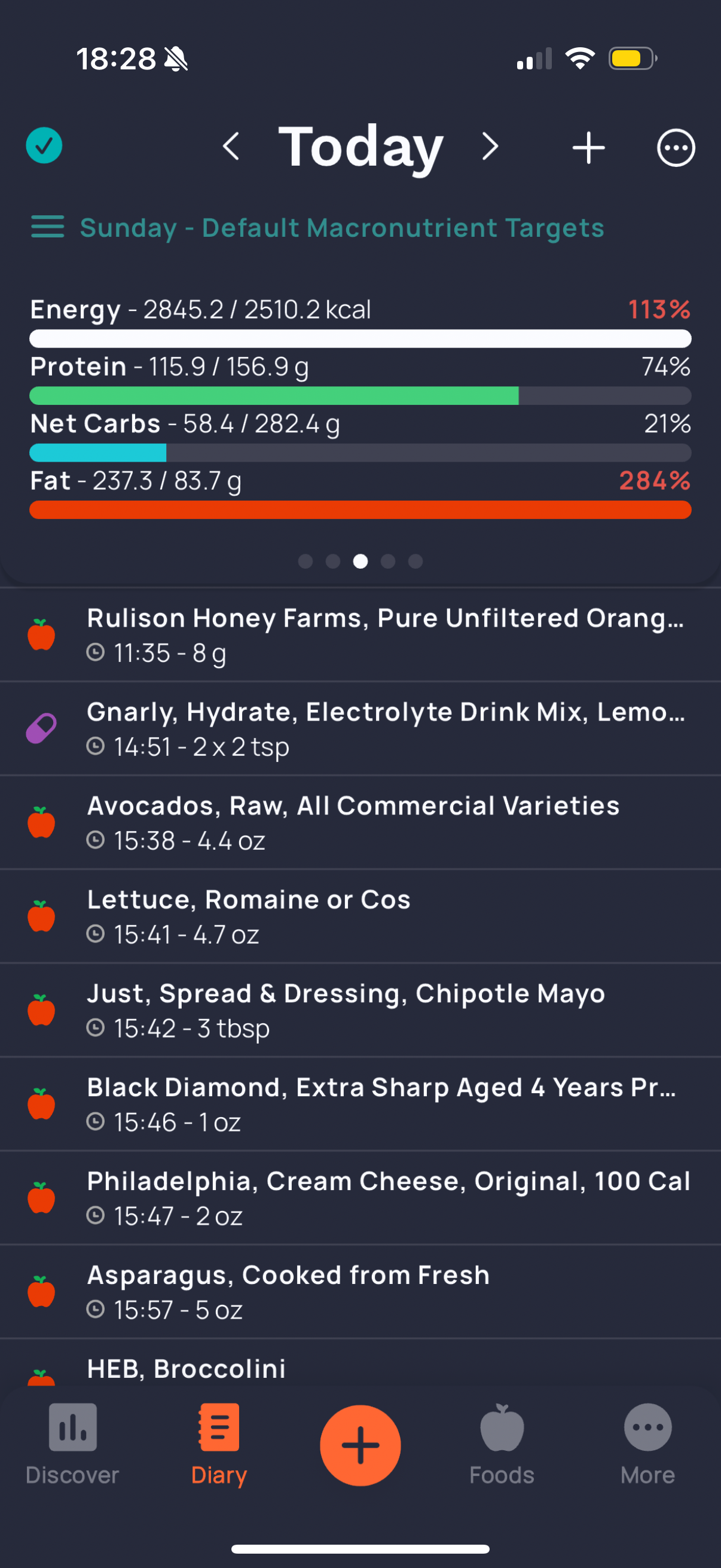
Task: Go to previous day with left chevron
Action: 231,147
